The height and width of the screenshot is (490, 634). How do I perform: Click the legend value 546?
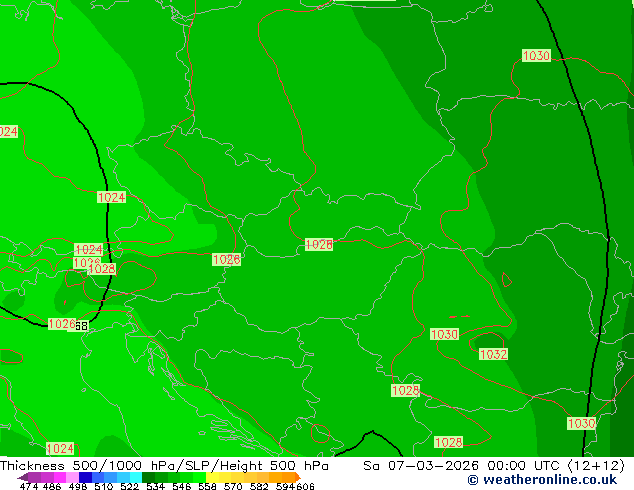tap(182, 486)
